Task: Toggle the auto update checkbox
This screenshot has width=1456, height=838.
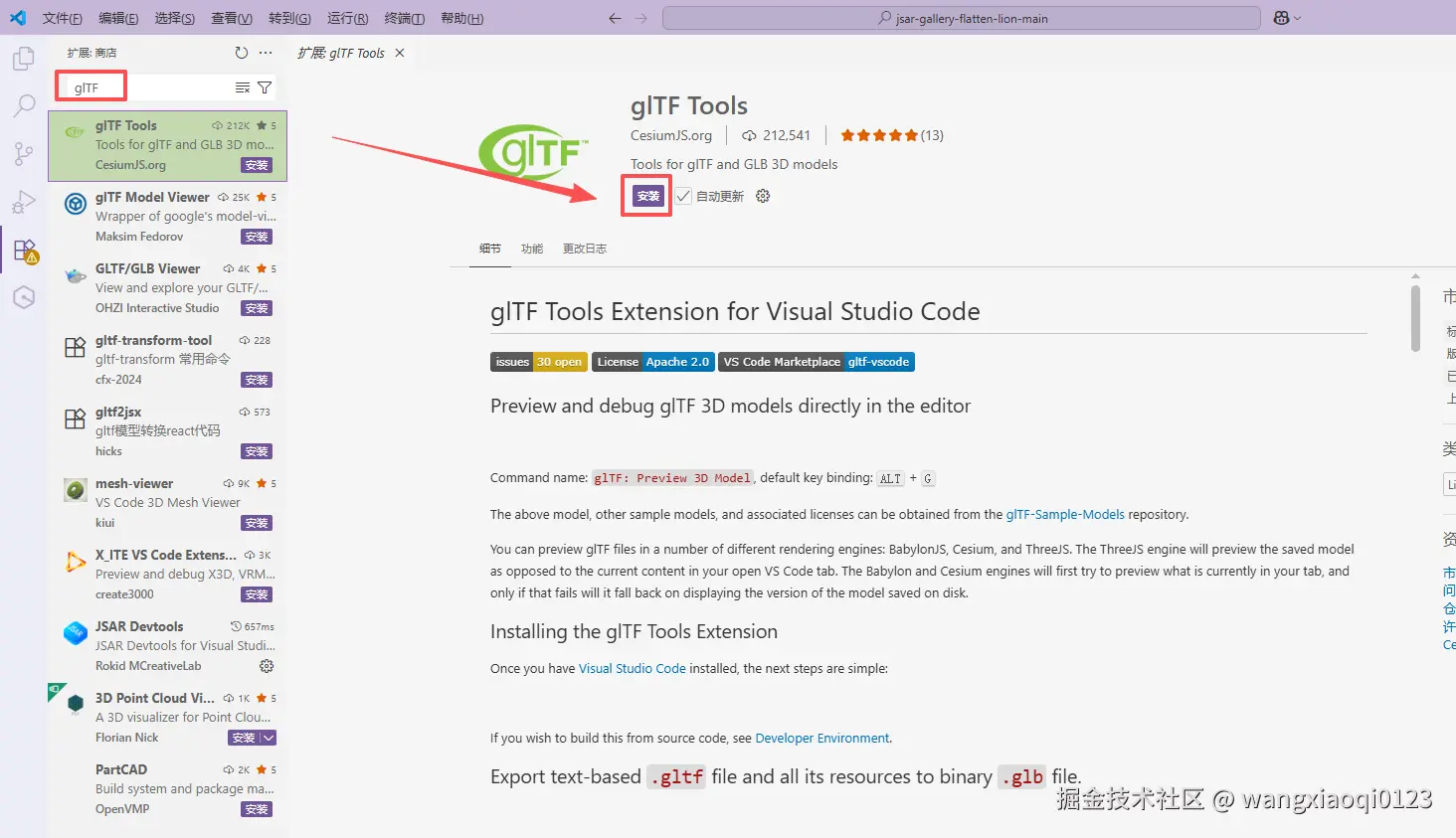Action: (683, 196)
